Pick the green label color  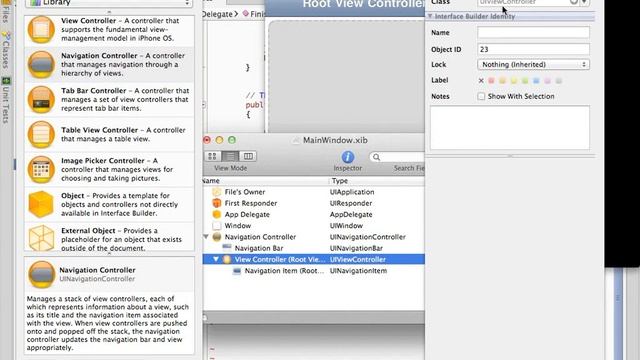click(525, 81)
